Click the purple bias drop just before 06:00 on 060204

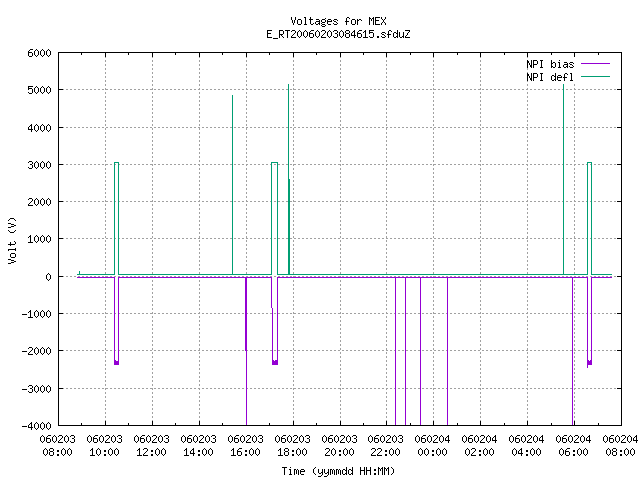pyautogui.click(x=573, y=351)
